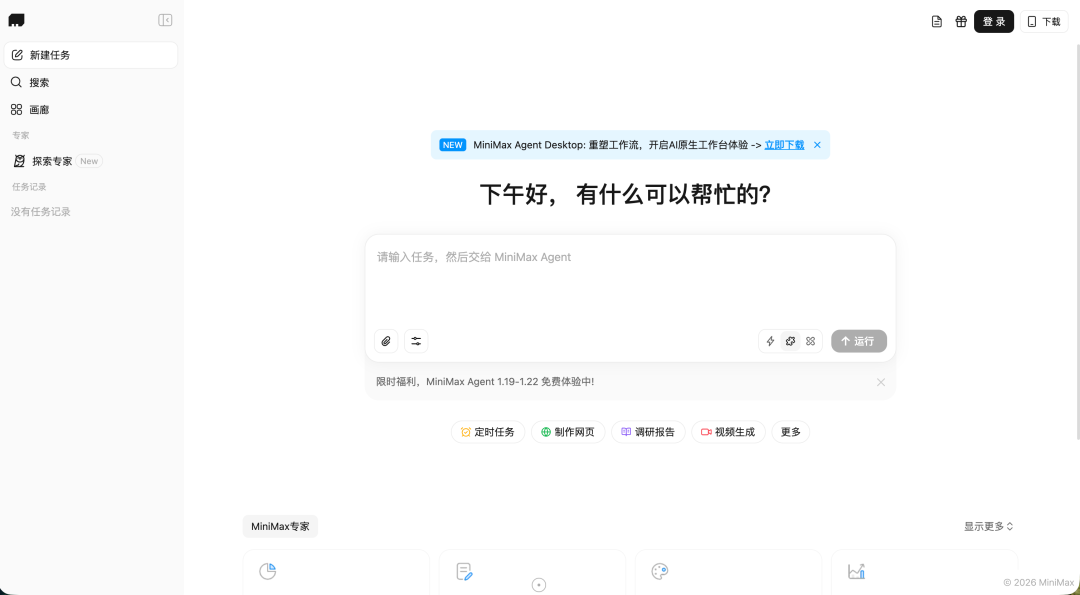Click the gift promotions icon
The image size is (1080, 595).
click(x=960, y=20)
